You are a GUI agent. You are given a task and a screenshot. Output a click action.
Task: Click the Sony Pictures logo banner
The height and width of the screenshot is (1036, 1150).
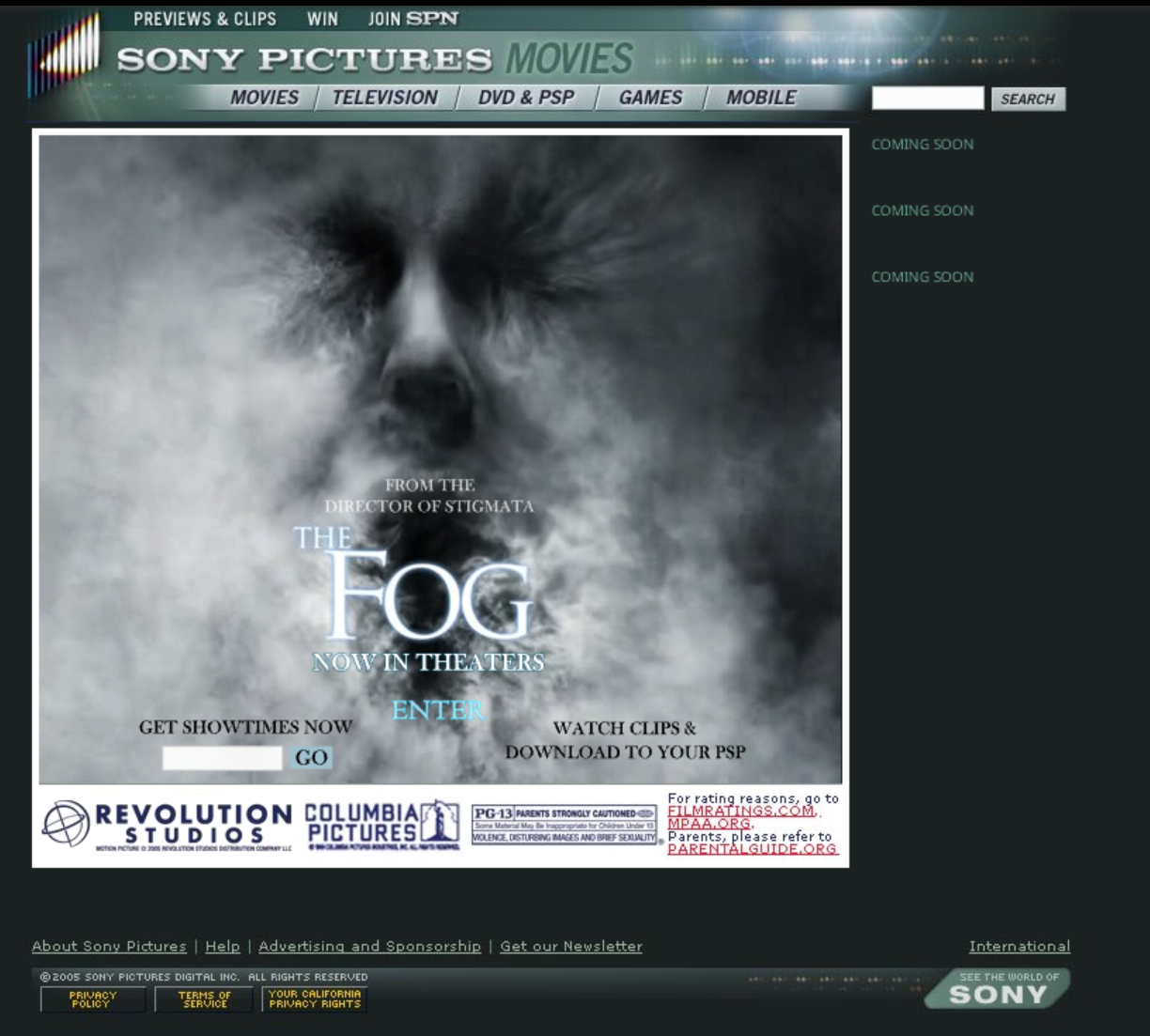click(x=375, y=59)
